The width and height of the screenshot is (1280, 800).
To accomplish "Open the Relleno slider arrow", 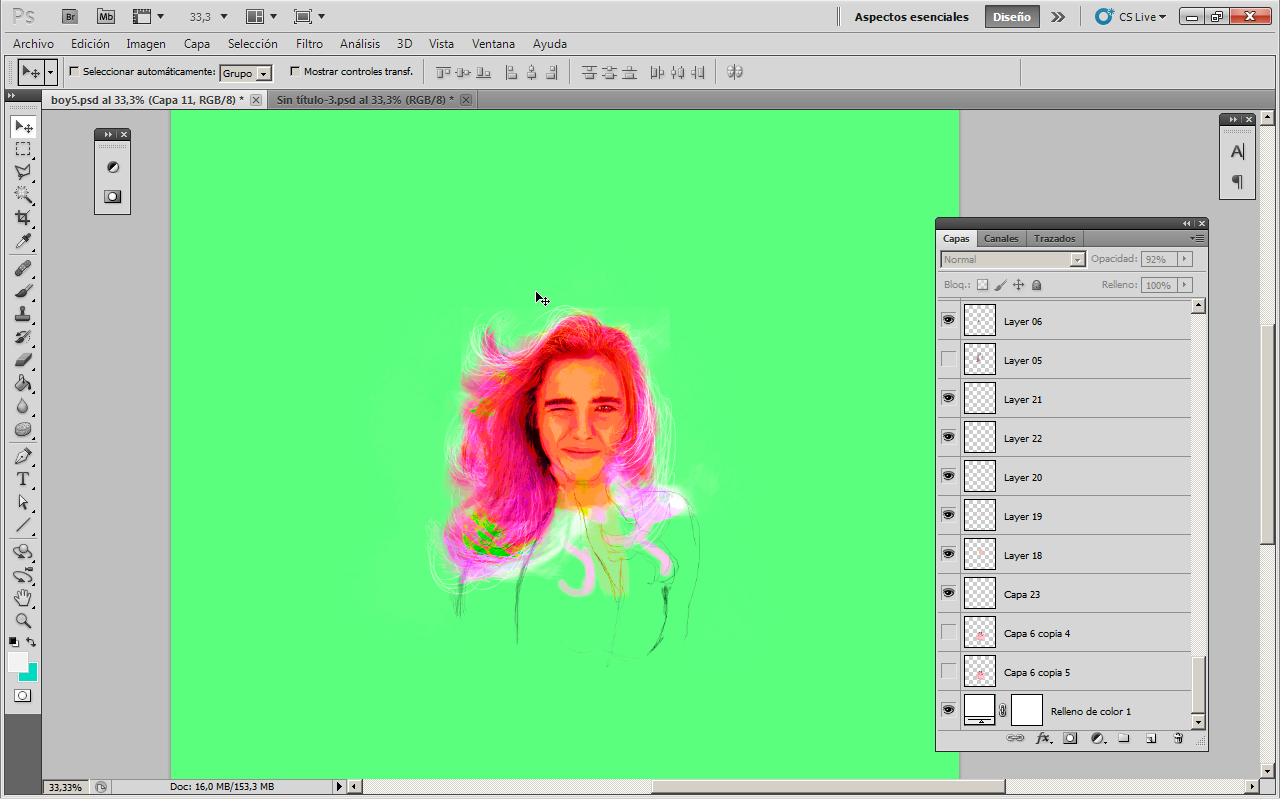I will 1185,285.
